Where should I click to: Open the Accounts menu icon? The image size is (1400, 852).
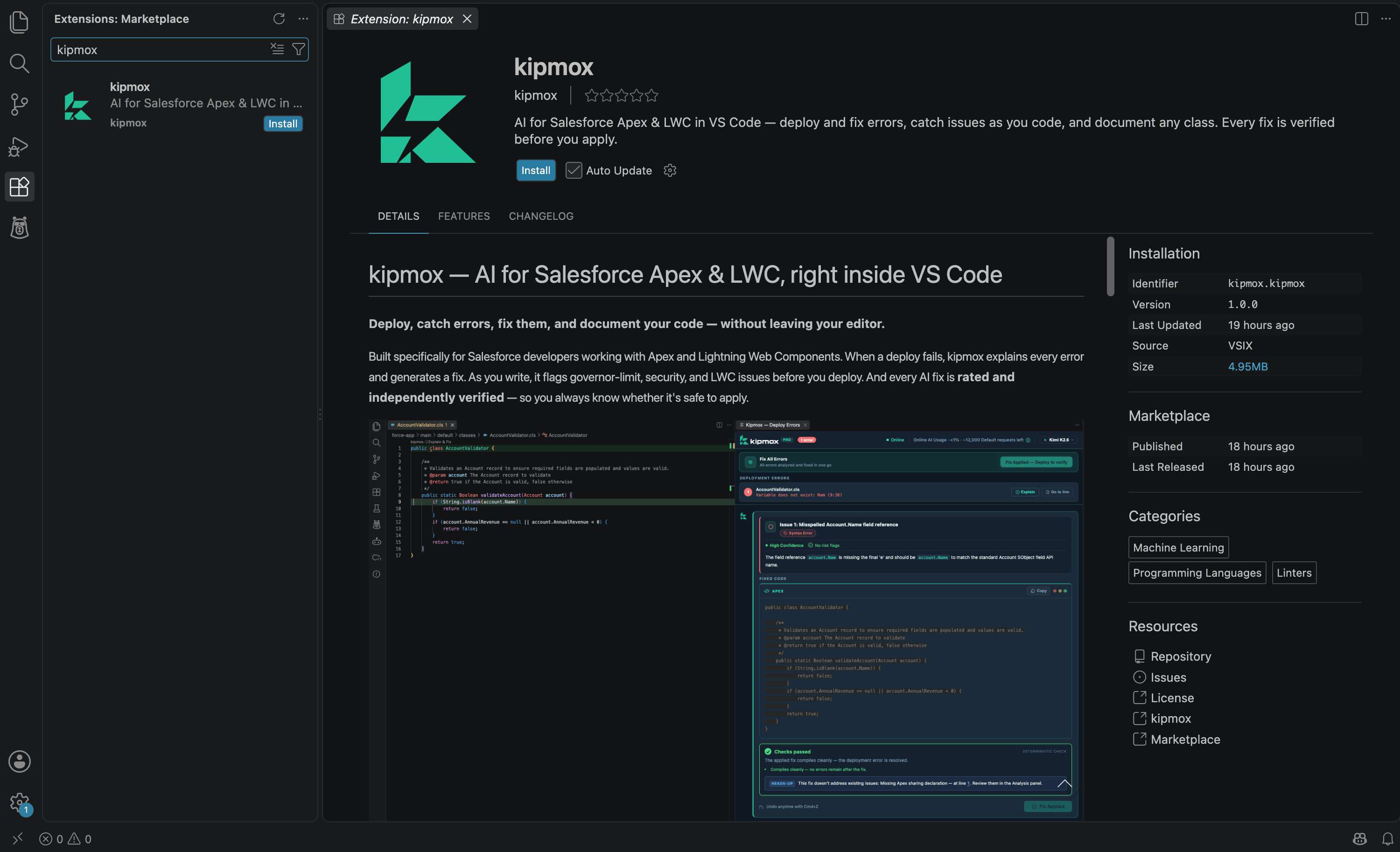pyautogui.click(x=19, y=761)
